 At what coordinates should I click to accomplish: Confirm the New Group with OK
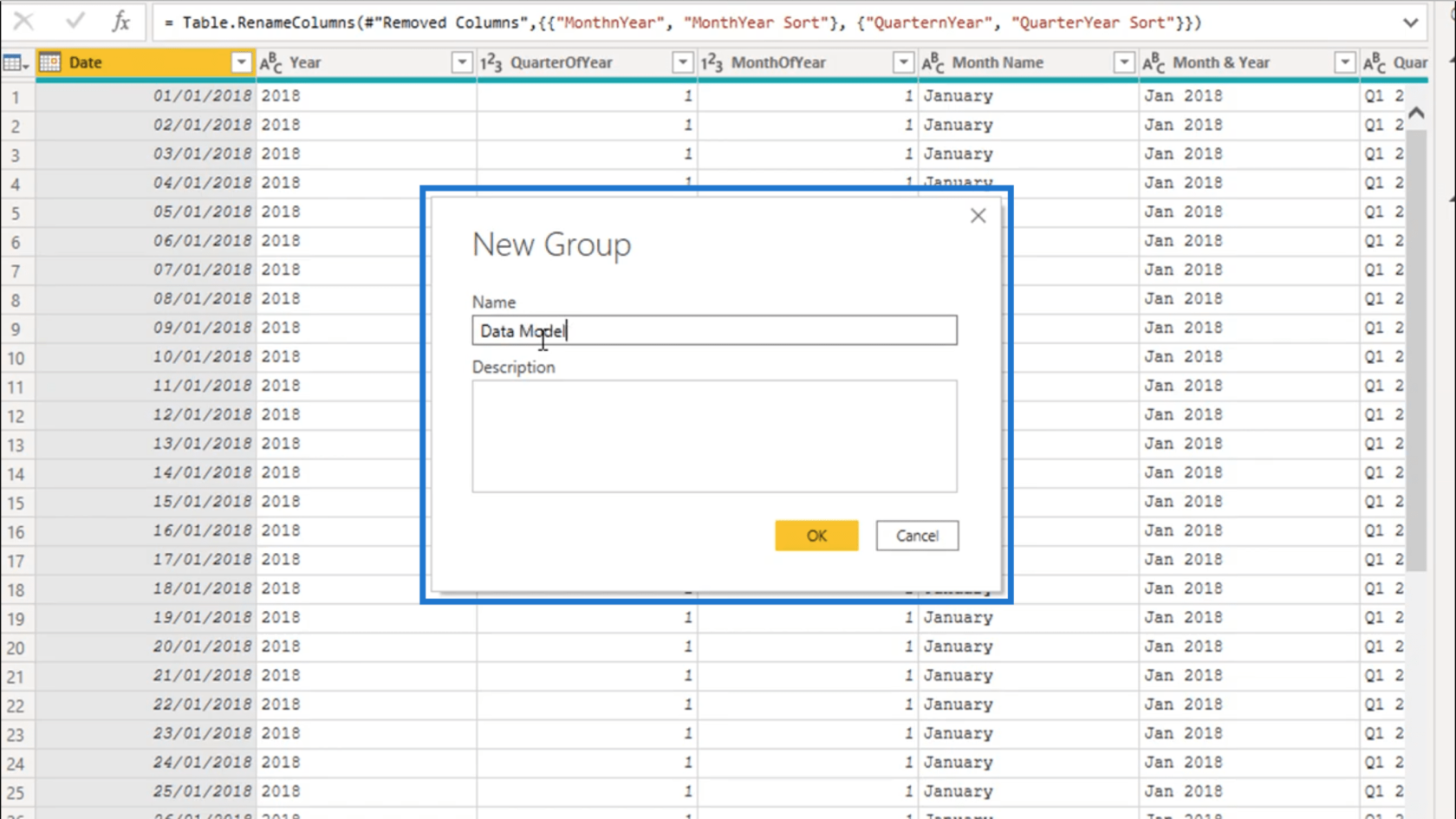point(816,536)
